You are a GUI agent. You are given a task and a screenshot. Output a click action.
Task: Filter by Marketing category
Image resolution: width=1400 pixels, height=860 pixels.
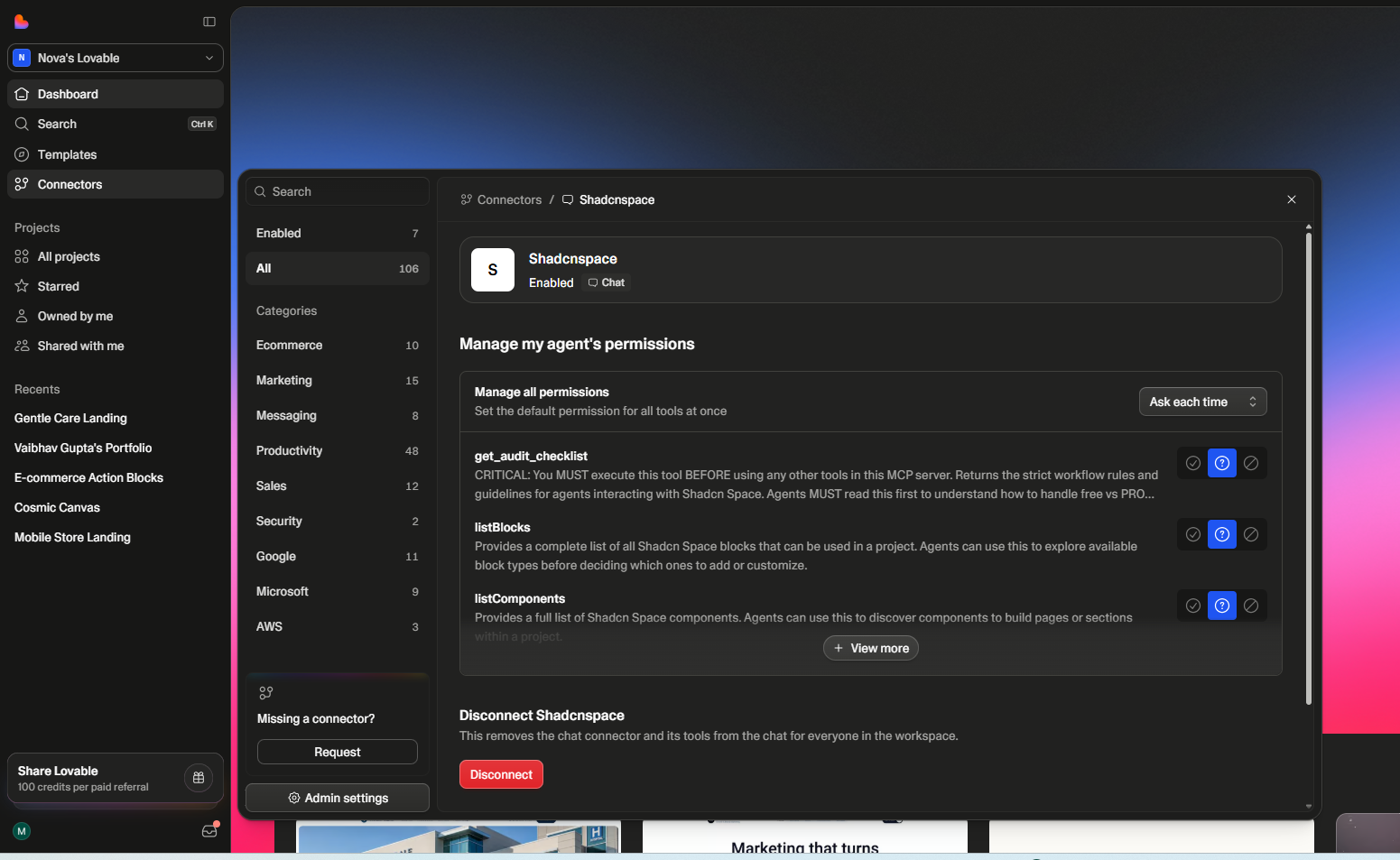click(x=338, y=380)
